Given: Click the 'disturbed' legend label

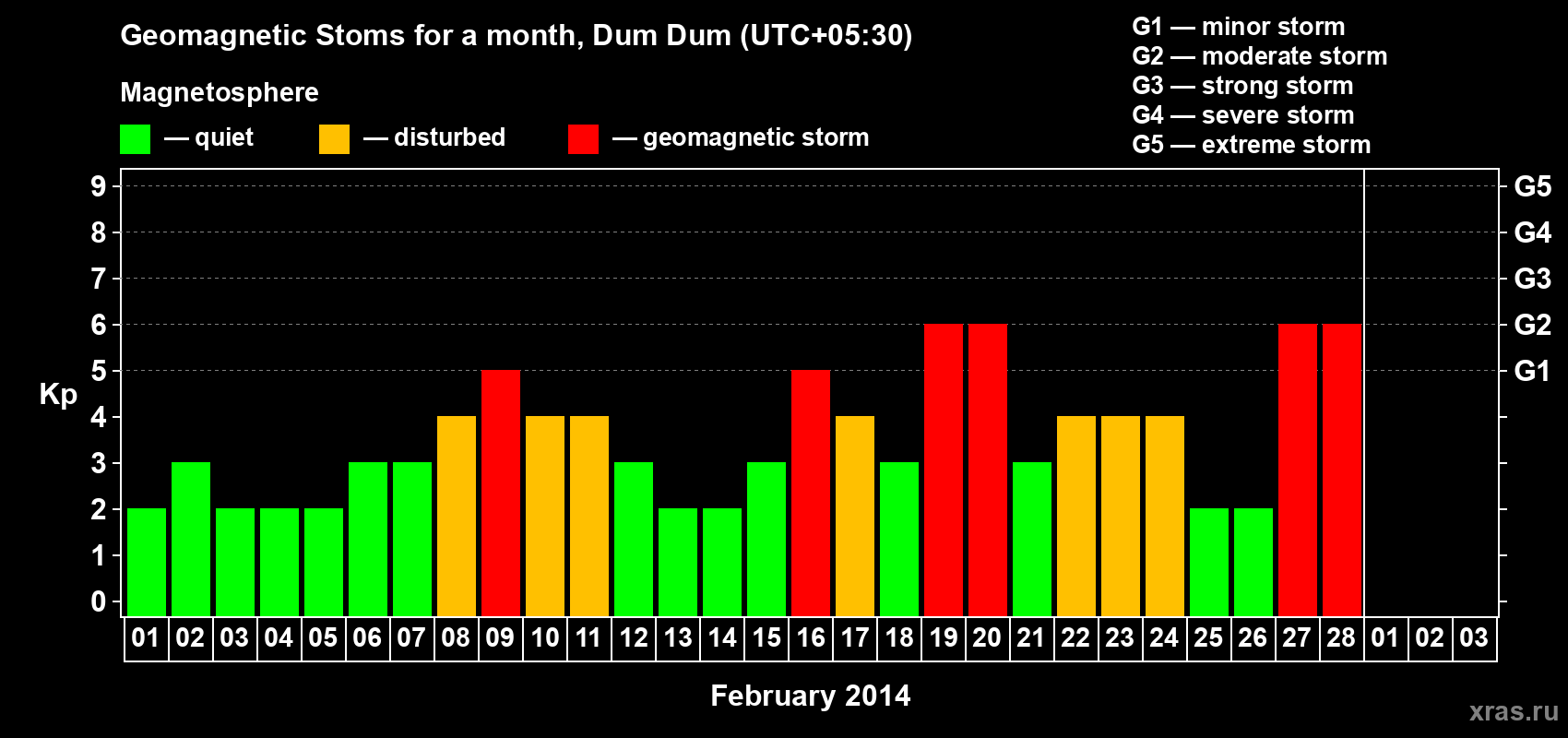Looking at the screenshot, I should point(449,137).
